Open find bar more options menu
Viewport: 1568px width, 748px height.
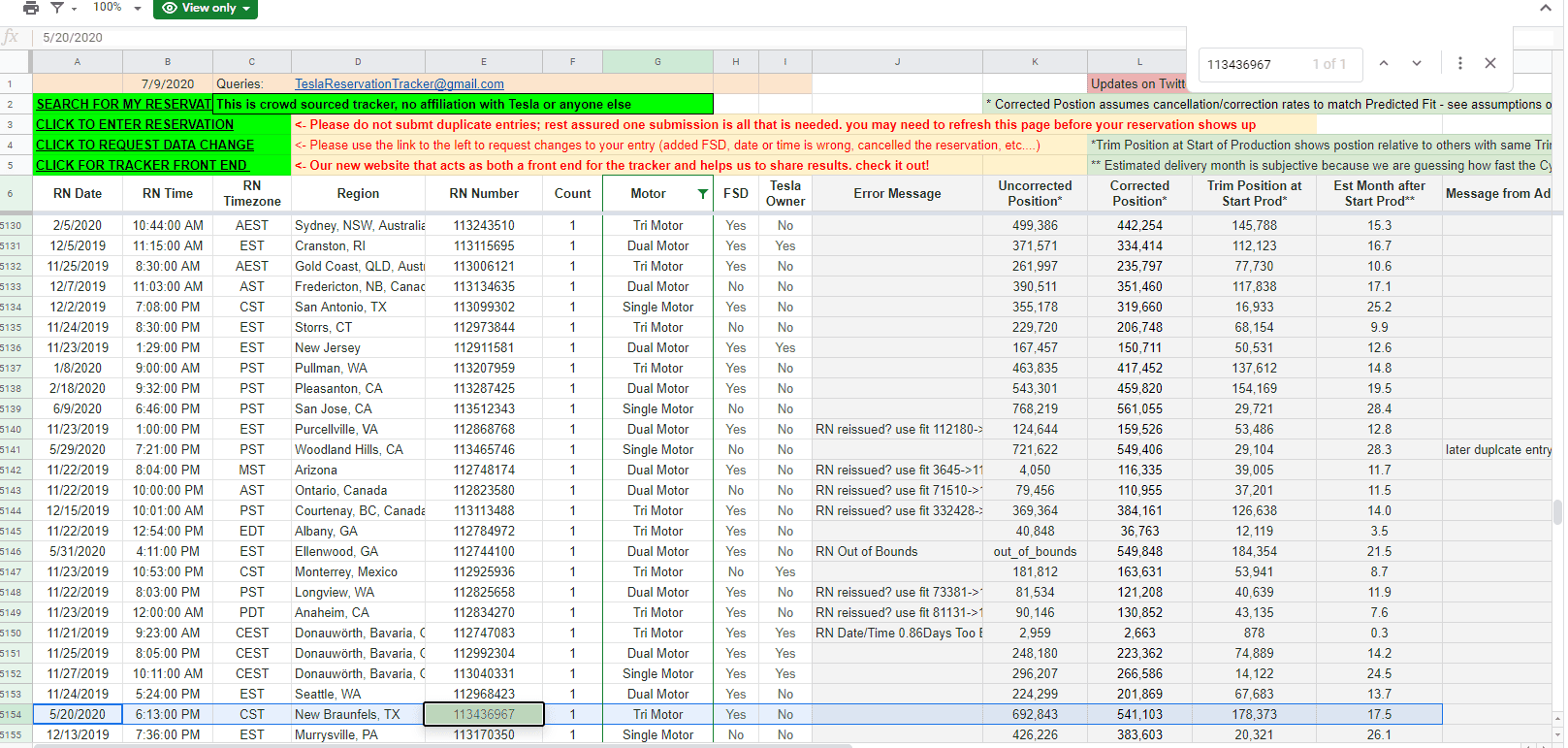click(x=1459, y=64)
